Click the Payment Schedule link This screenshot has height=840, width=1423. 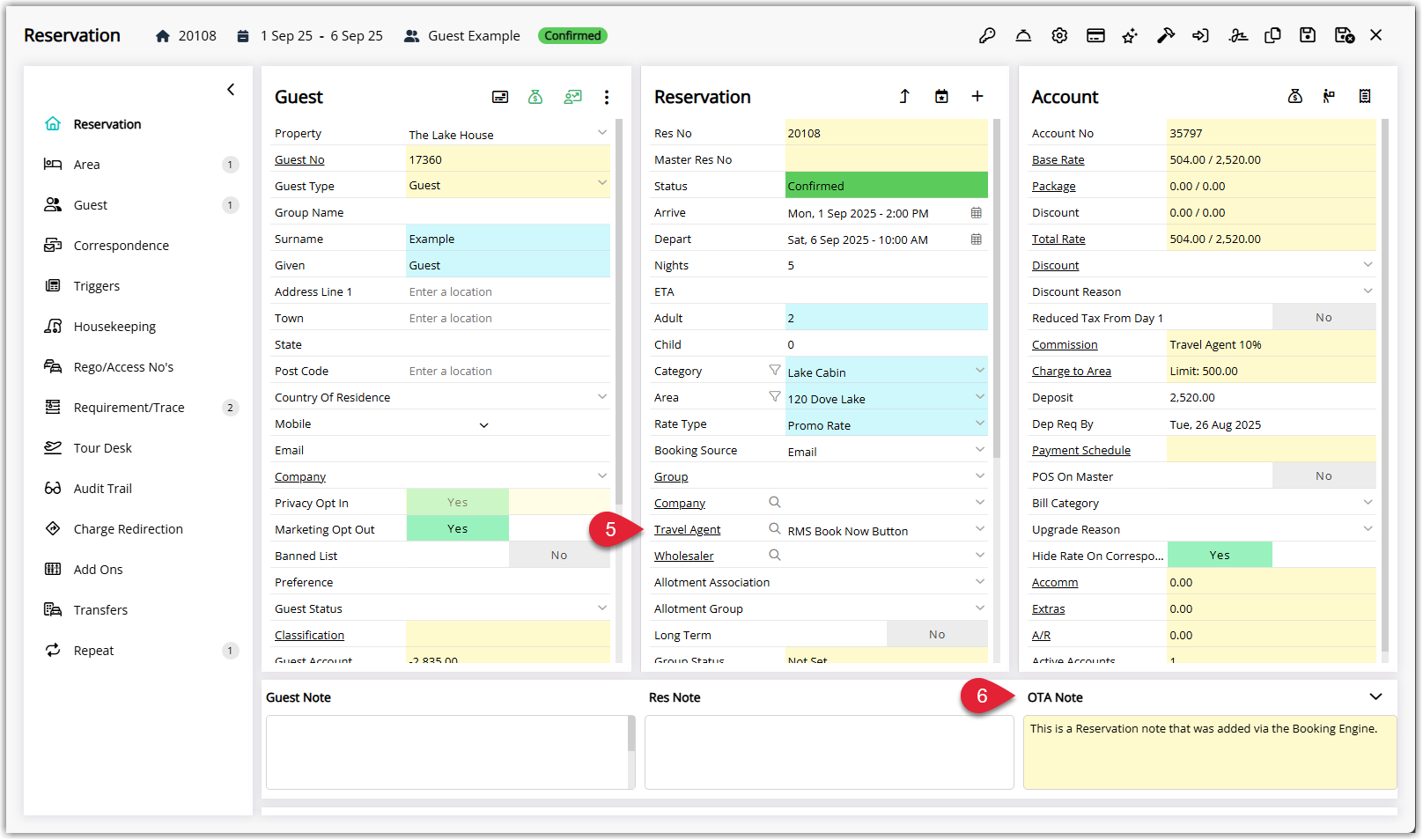[x=1080, y=450]
